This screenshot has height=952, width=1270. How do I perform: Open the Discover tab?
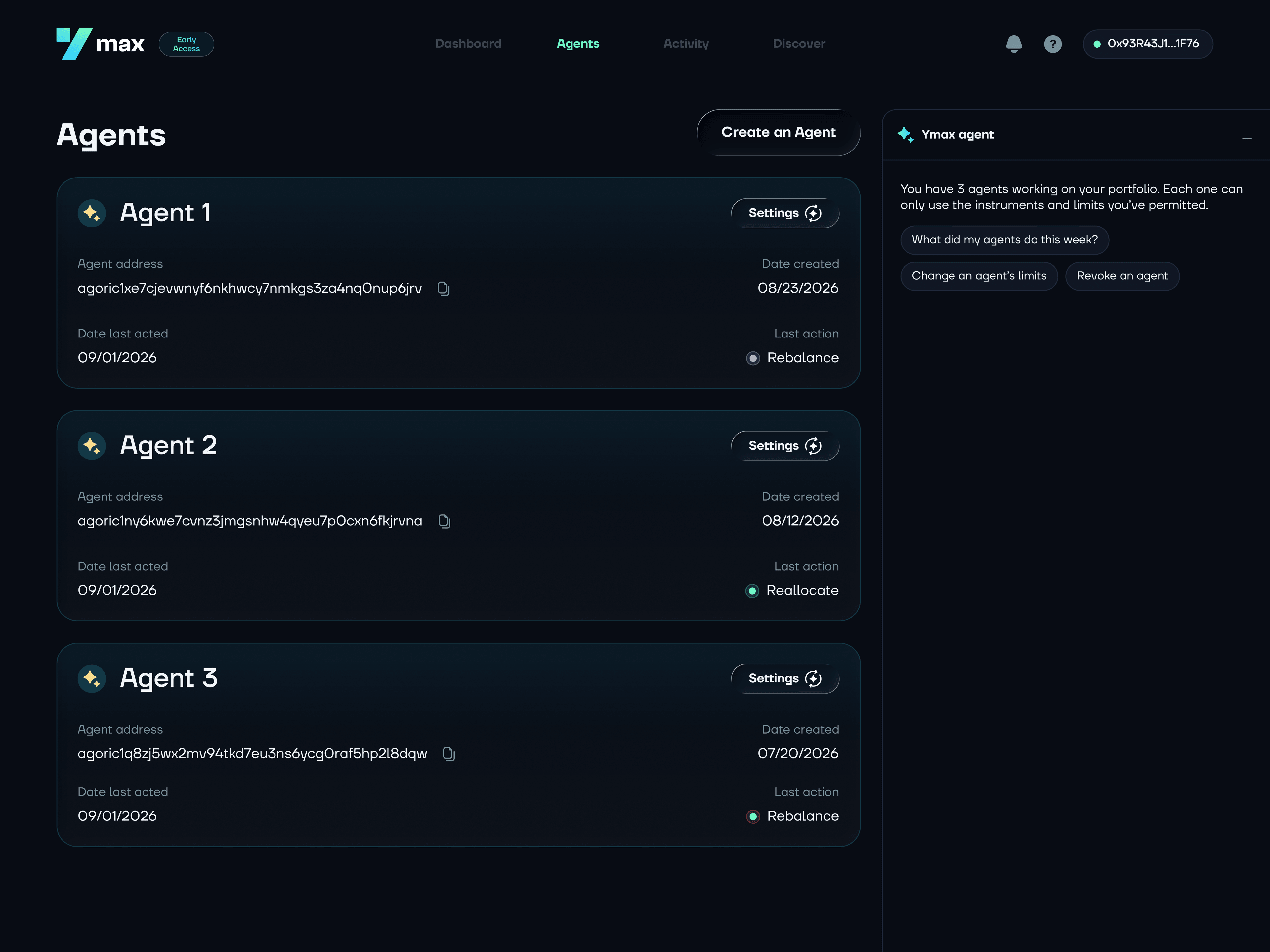coord(799,44)
